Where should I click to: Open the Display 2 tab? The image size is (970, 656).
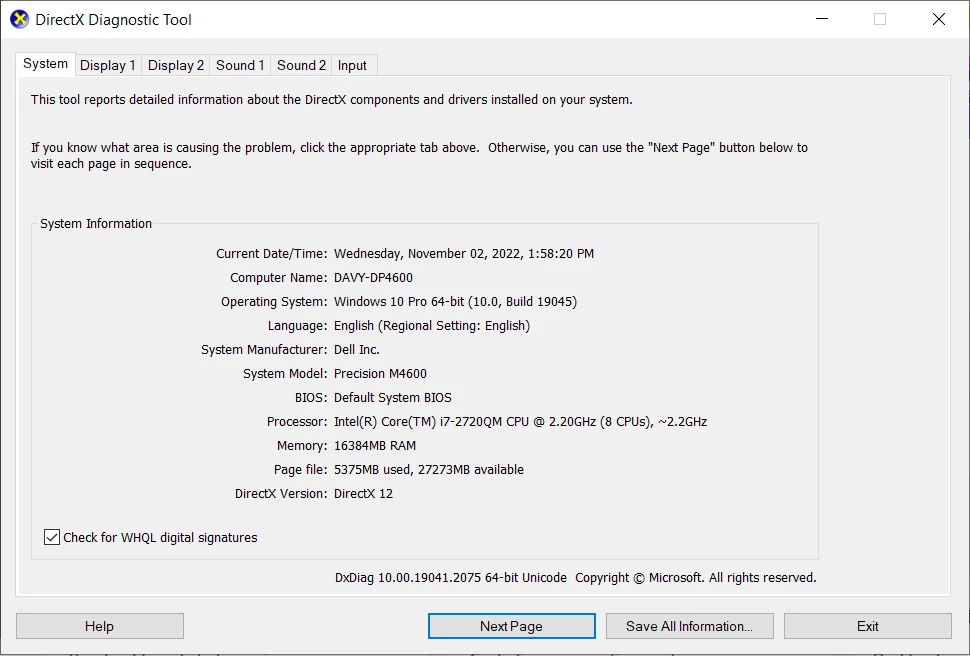(176, 66)
